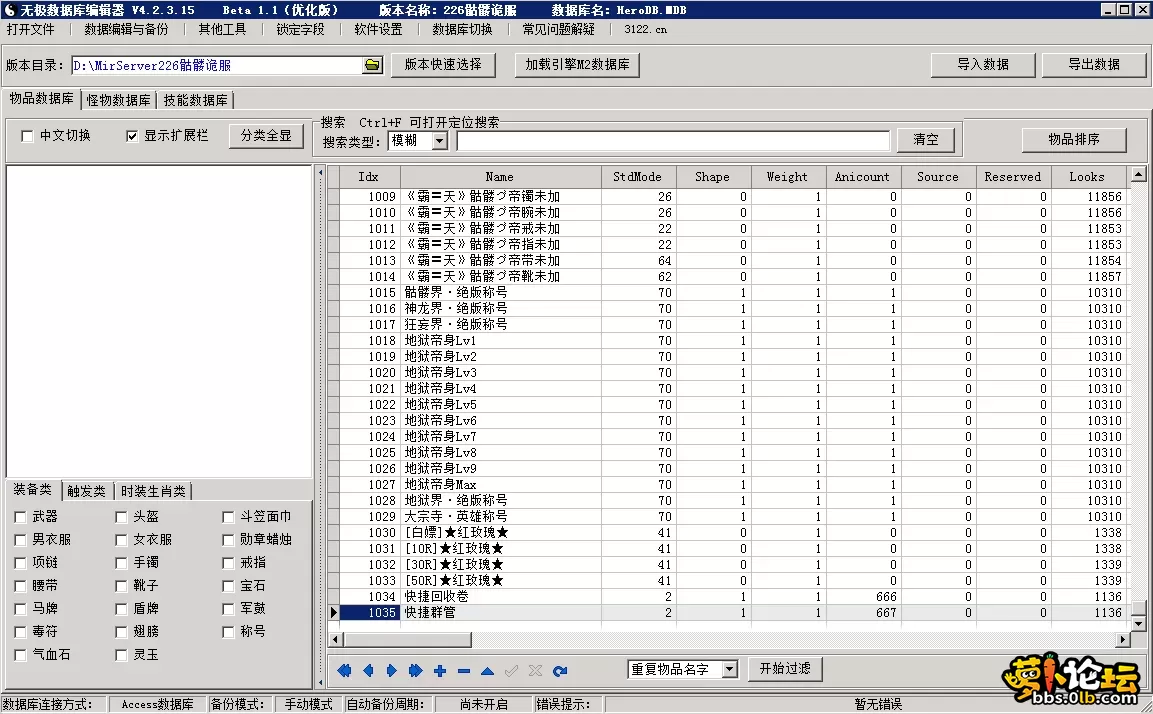This screenshot has height=714, width=1153.
Task: Select 时装生肖类 tab
Action: 153,491
